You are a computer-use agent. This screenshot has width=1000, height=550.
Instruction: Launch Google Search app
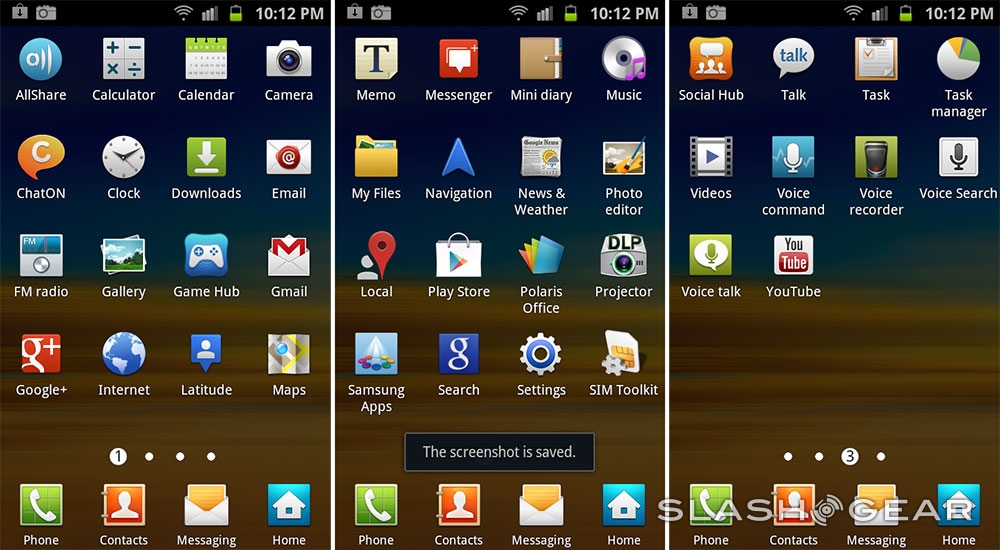click(x=459, y=353)
